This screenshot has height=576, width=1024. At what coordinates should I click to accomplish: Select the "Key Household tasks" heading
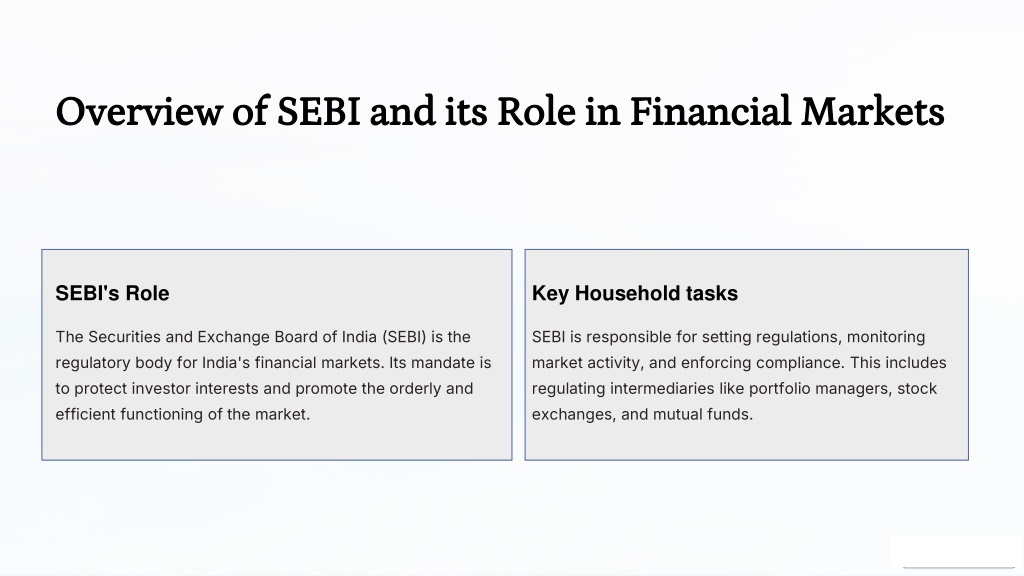pyautogui.click(x=635, y=293)
